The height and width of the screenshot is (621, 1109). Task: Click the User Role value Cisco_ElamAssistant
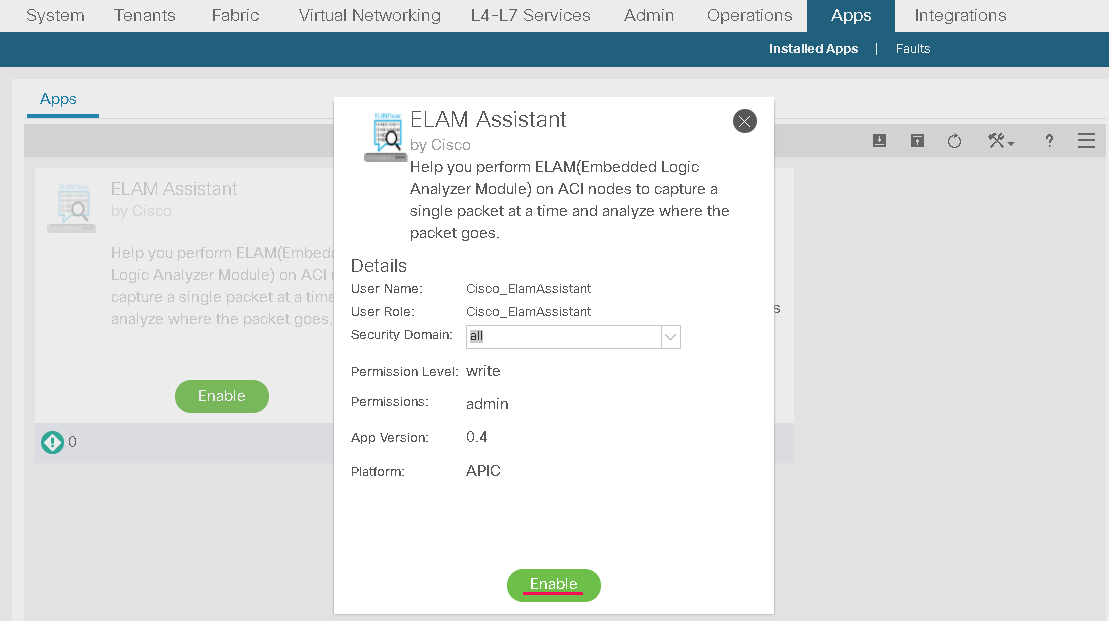click(528, 312)
